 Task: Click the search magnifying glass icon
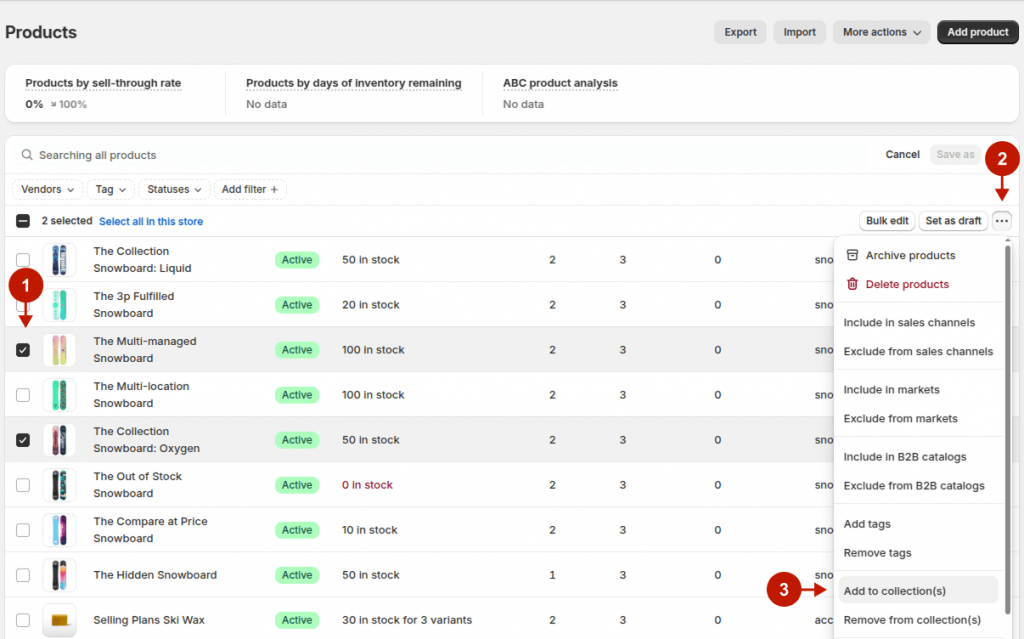click(26, 154)
